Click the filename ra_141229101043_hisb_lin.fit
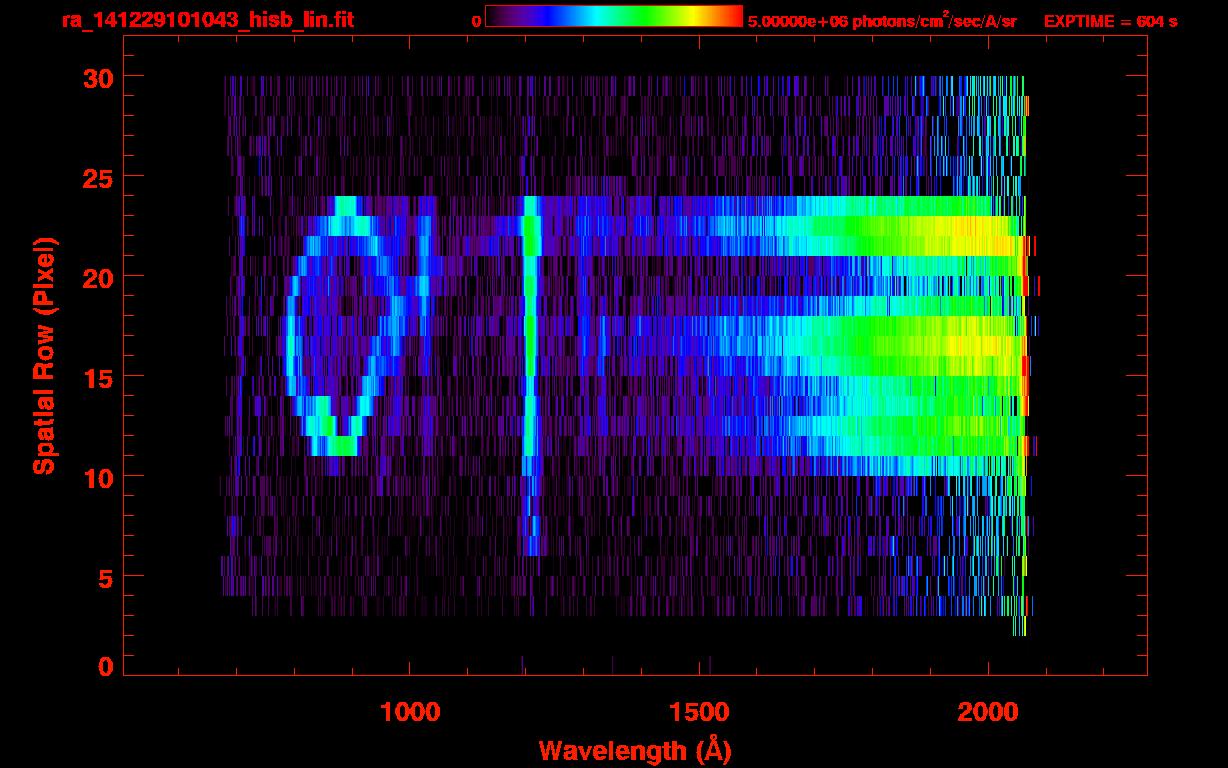1228x768 pixels. [x=207, y=20]
